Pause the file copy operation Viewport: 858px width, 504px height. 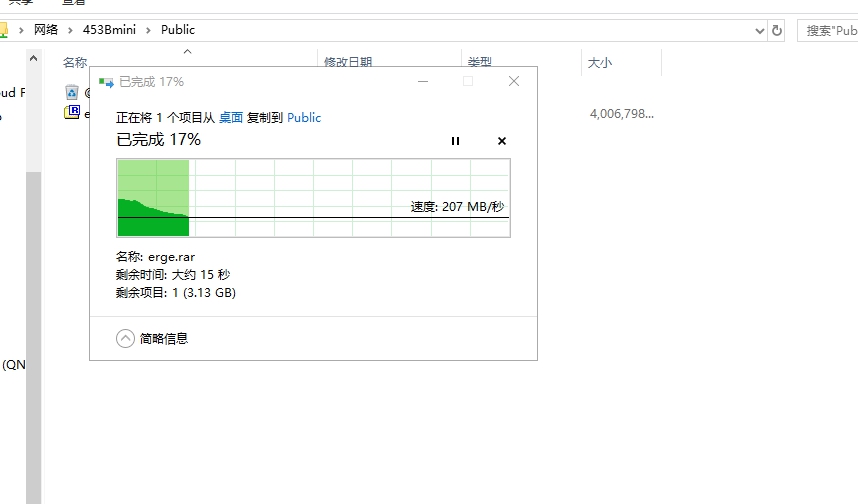[x=455, y=141]
